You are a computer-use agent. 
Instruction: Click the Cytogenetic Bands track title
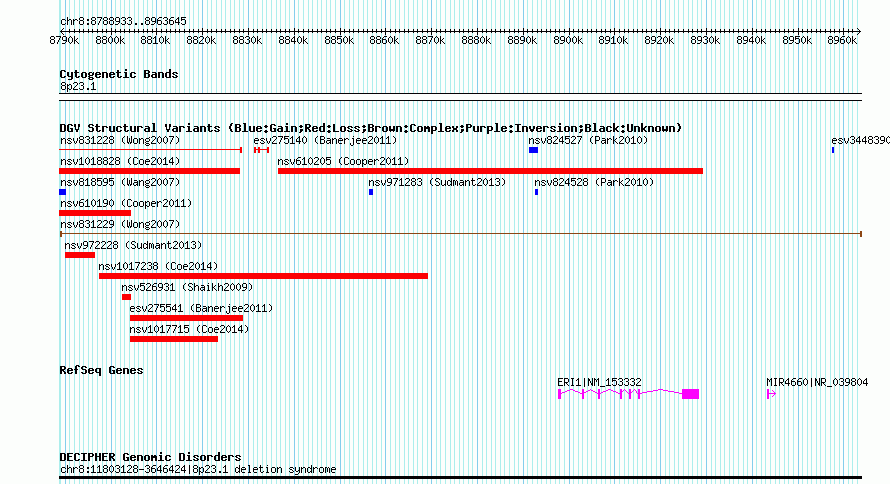click(x=119, y=74)
